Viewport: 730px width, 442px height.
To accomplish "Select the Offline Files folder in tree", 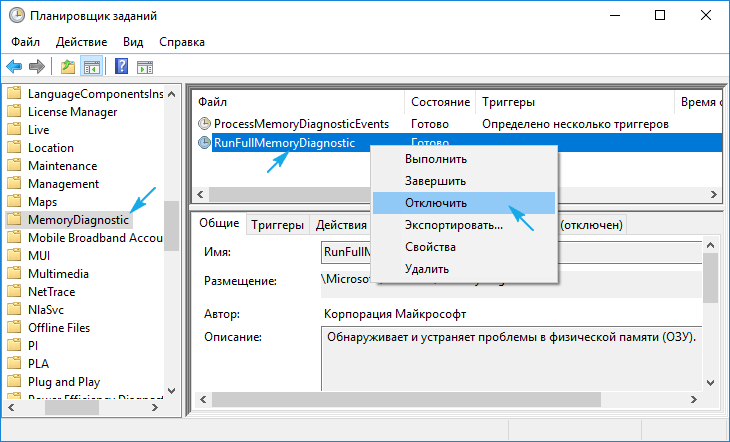I will coord(59,327).
